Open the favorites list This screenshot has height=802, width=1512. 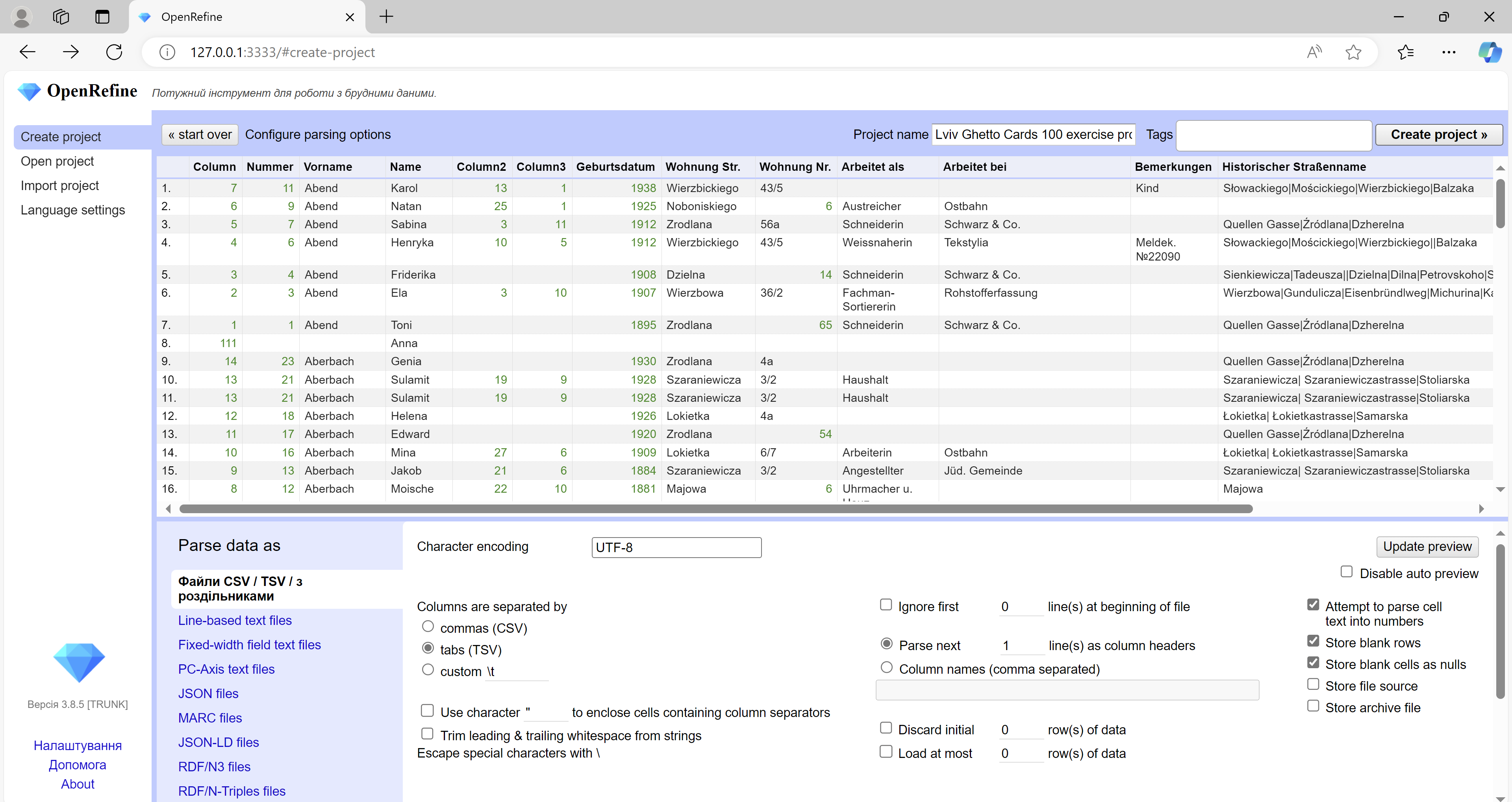[1406, 52]
